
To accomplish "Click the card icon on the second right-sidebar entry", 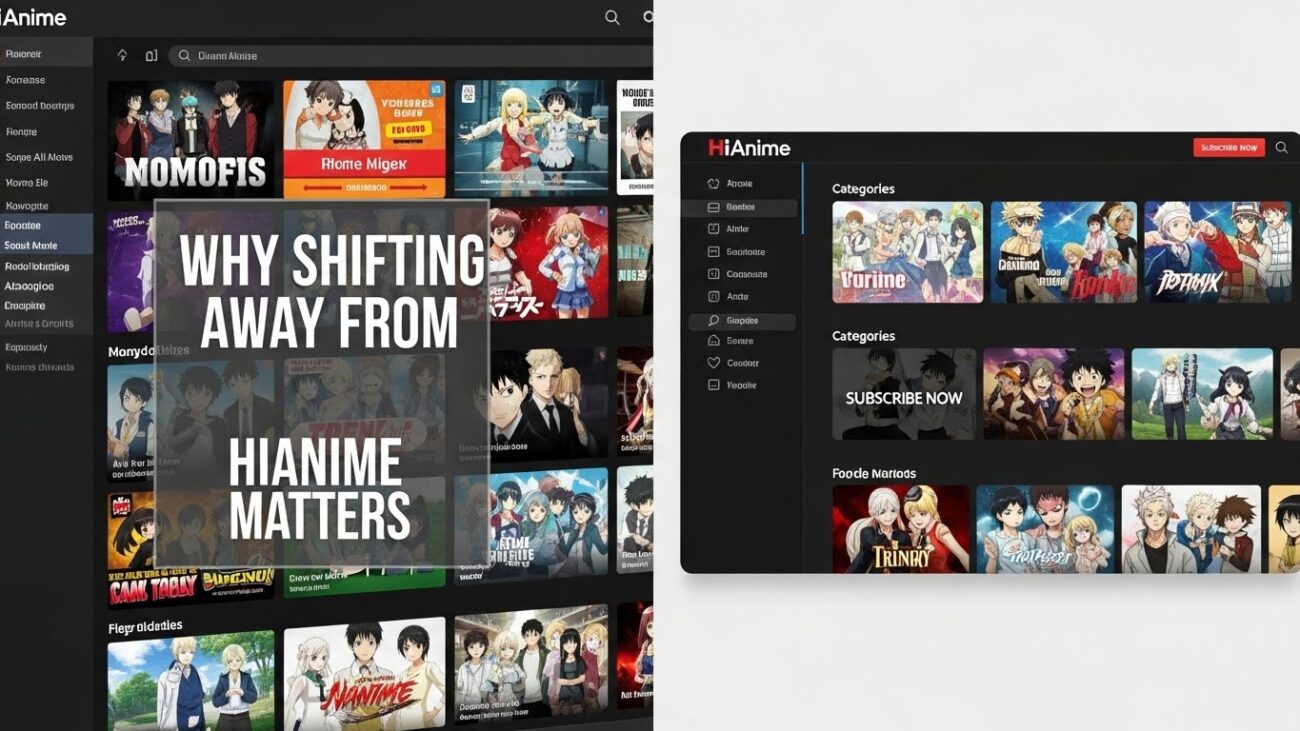I will point(714,207).
